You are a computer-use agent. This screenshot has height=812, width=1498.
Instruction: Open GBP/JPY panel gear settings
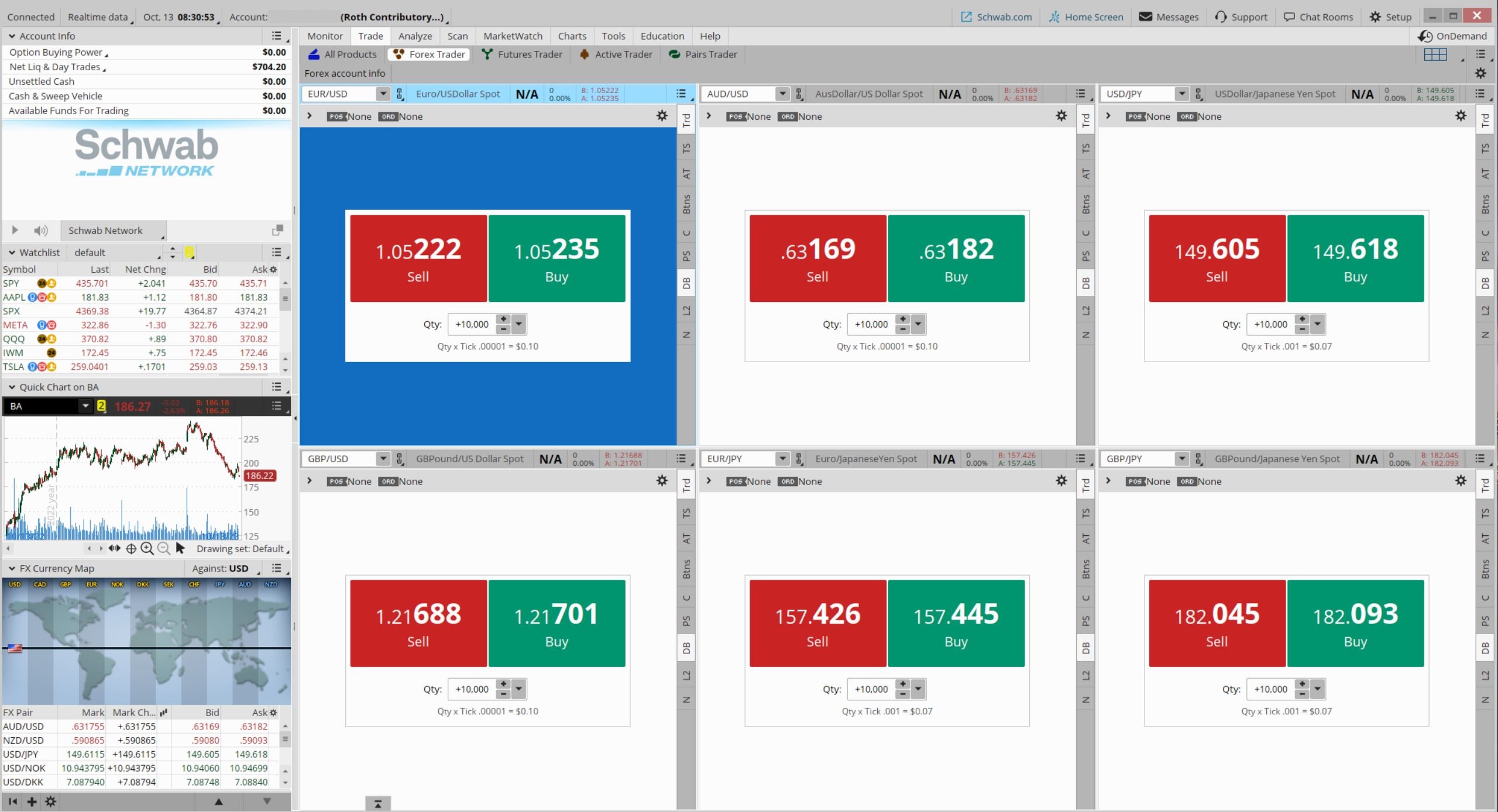(x=1461, y=481)
